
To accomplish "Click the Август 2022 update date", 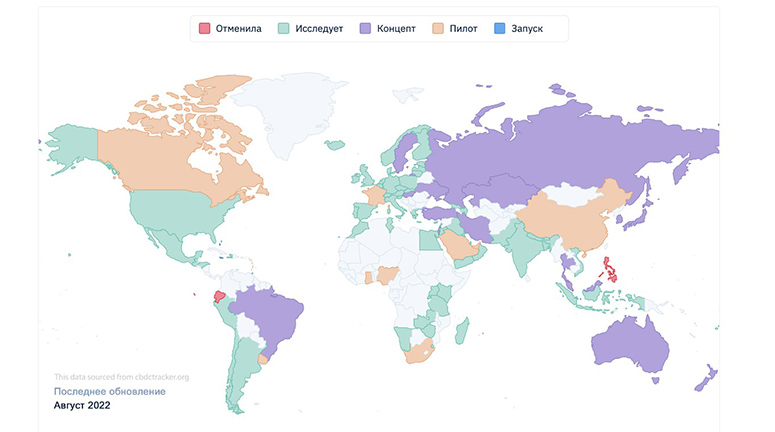I will [82, 406].
